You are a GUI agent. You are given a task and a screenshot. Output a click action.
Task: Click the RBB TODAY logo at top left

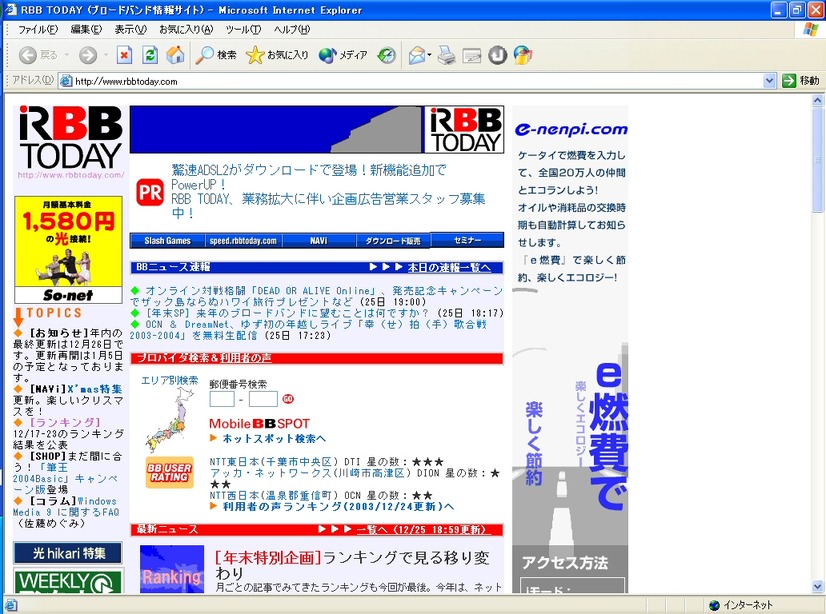pyautogui.click(x=71, y=138)
